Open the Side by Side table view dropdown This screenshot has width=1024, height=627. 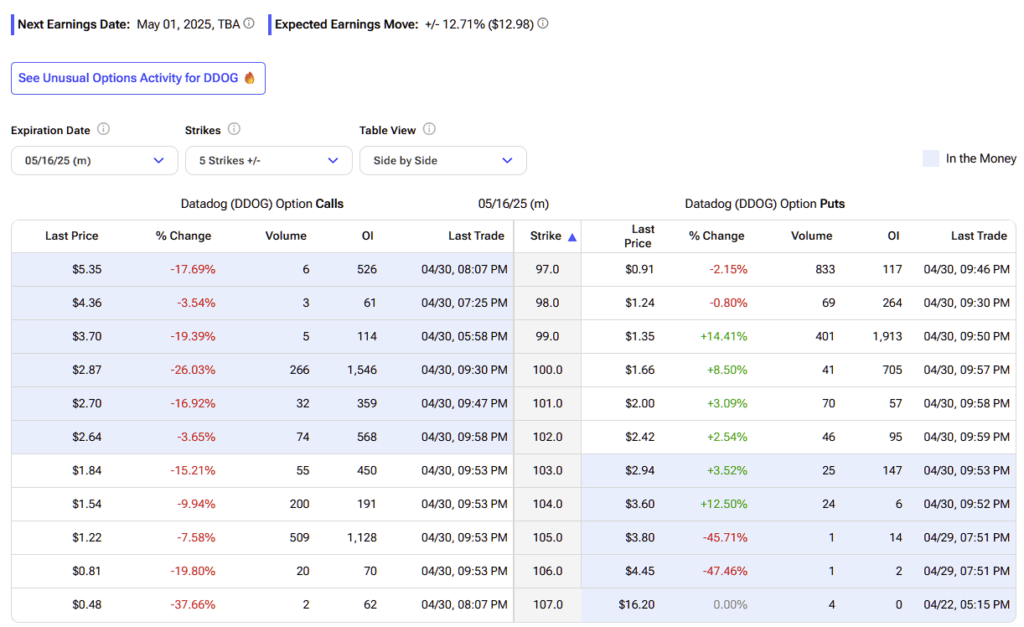[443, 161]
